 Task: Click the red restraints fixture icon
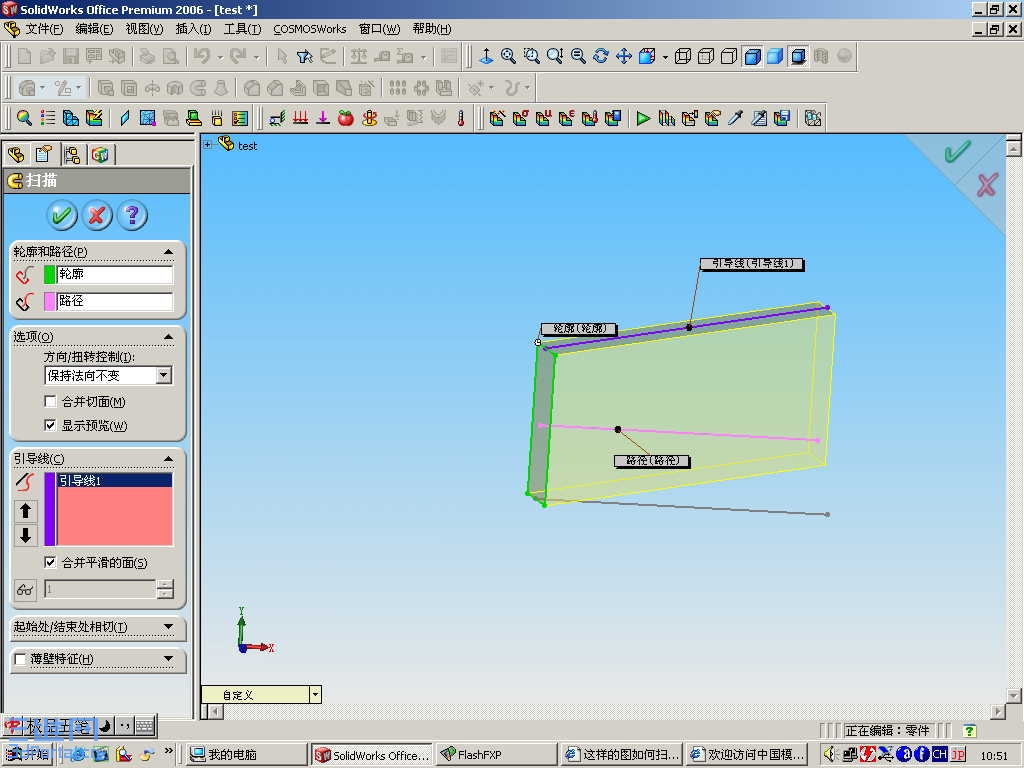(300, 118)
